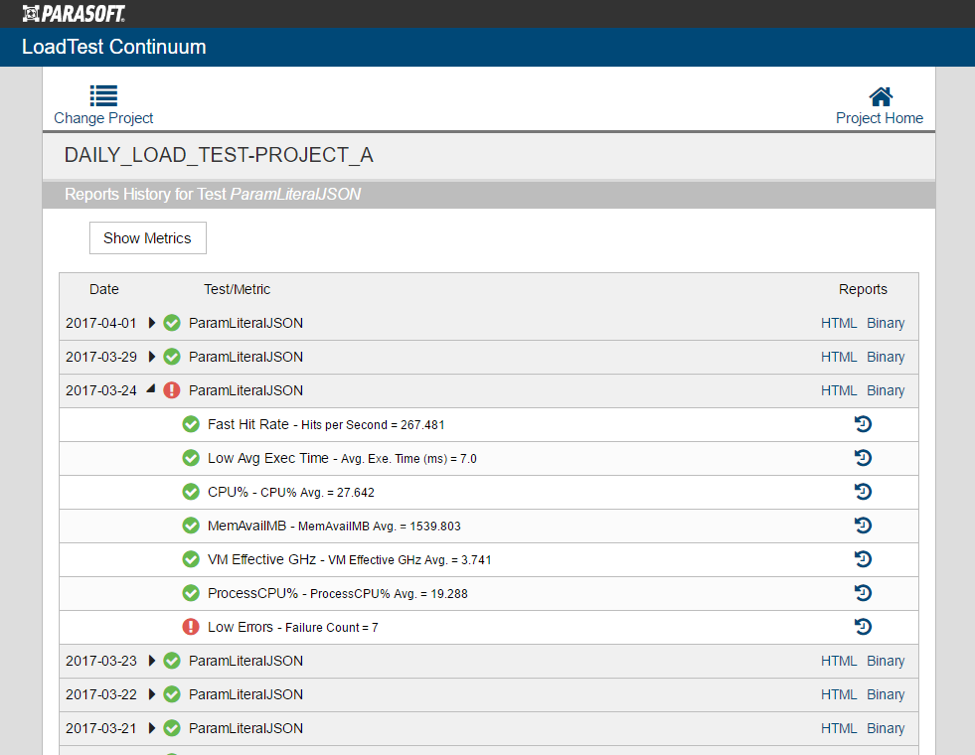Download Binary report for 2017-03-22

[885, 695]
